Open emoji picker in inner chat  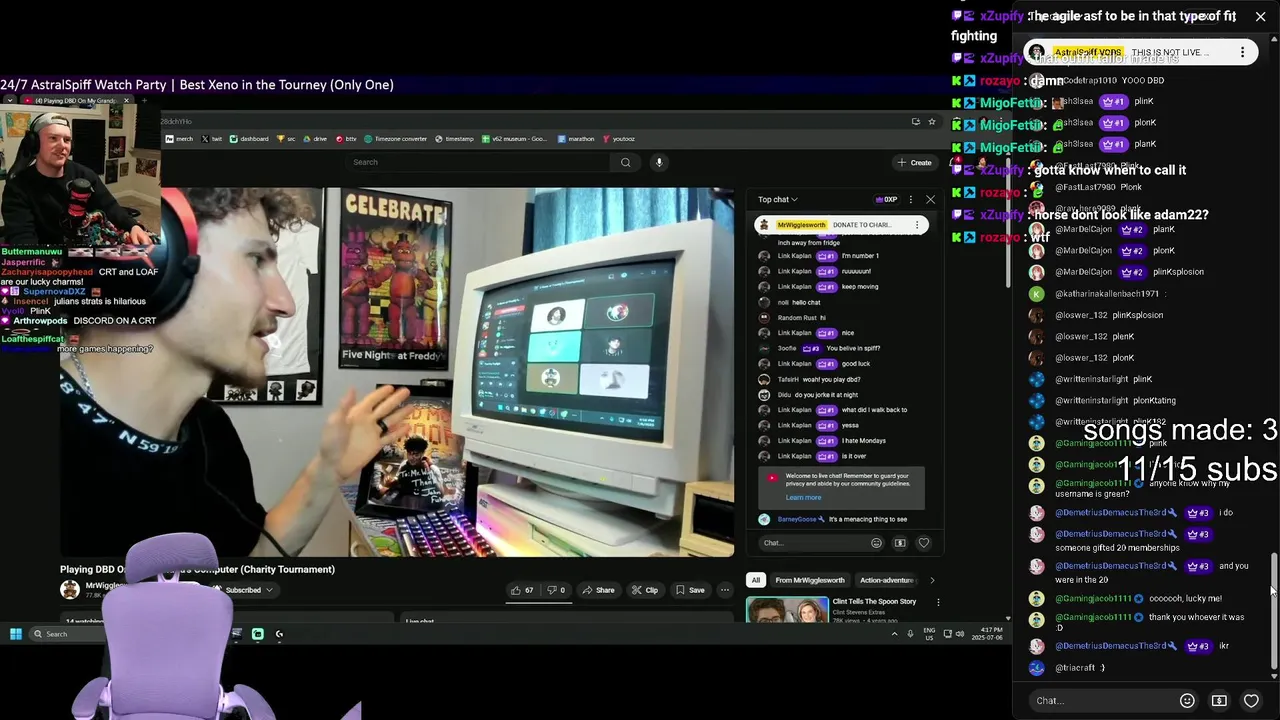pyautogui.click(x=876, y=543)
